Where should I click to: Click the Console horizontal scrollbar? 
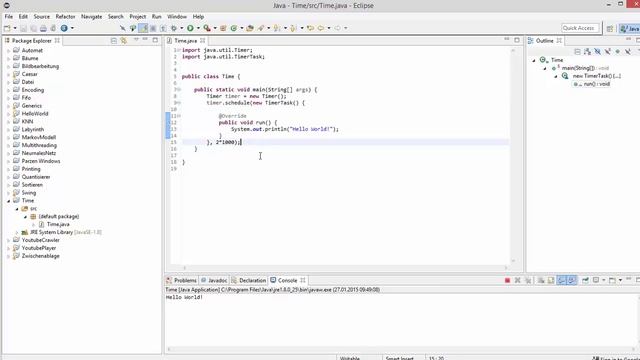click(x=400, y=349)
